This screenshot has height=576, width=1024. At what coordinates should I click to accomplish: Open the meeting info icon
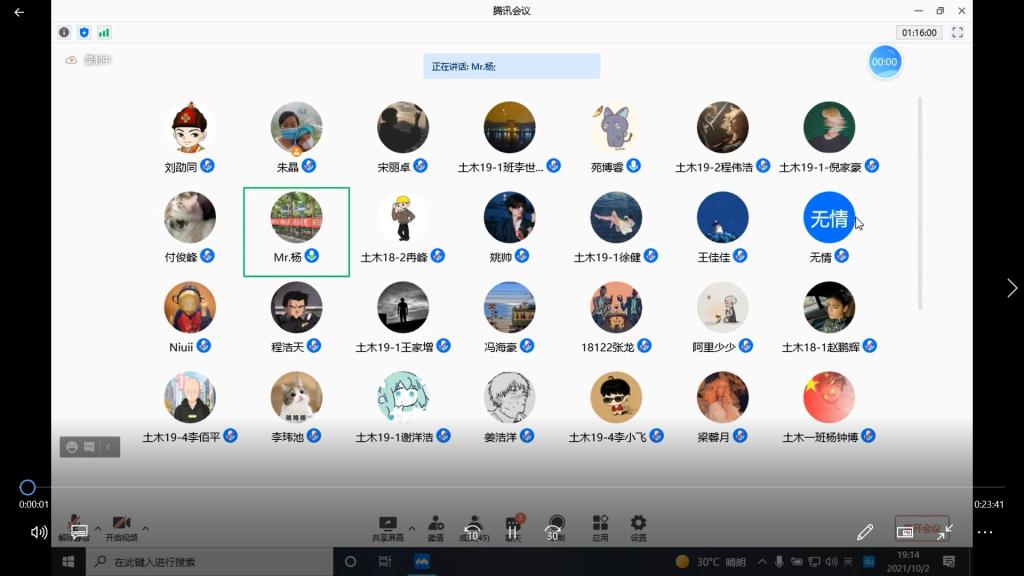(x=64, y=32)
